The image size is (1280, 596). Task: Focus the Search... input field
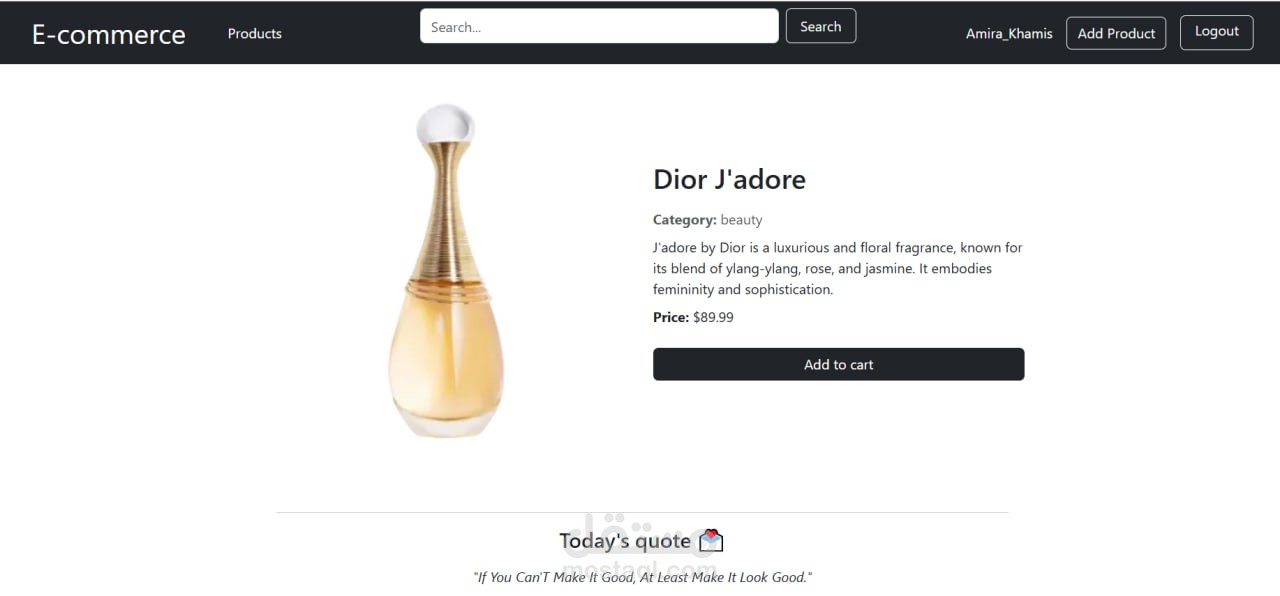(x=599, y=26)
